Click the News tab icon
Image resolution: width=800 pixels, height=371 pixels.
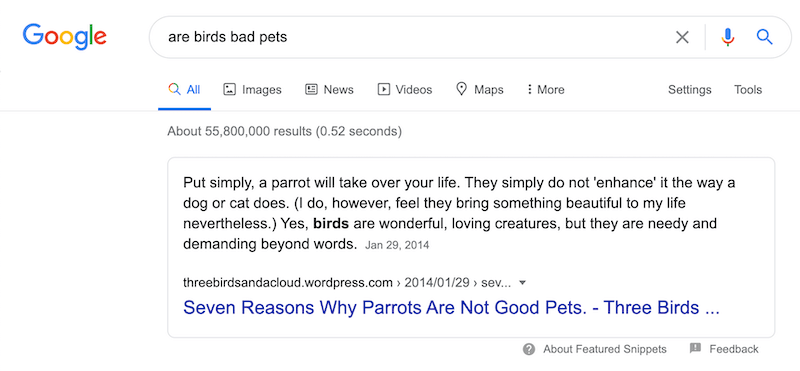[x=311, y=89]
